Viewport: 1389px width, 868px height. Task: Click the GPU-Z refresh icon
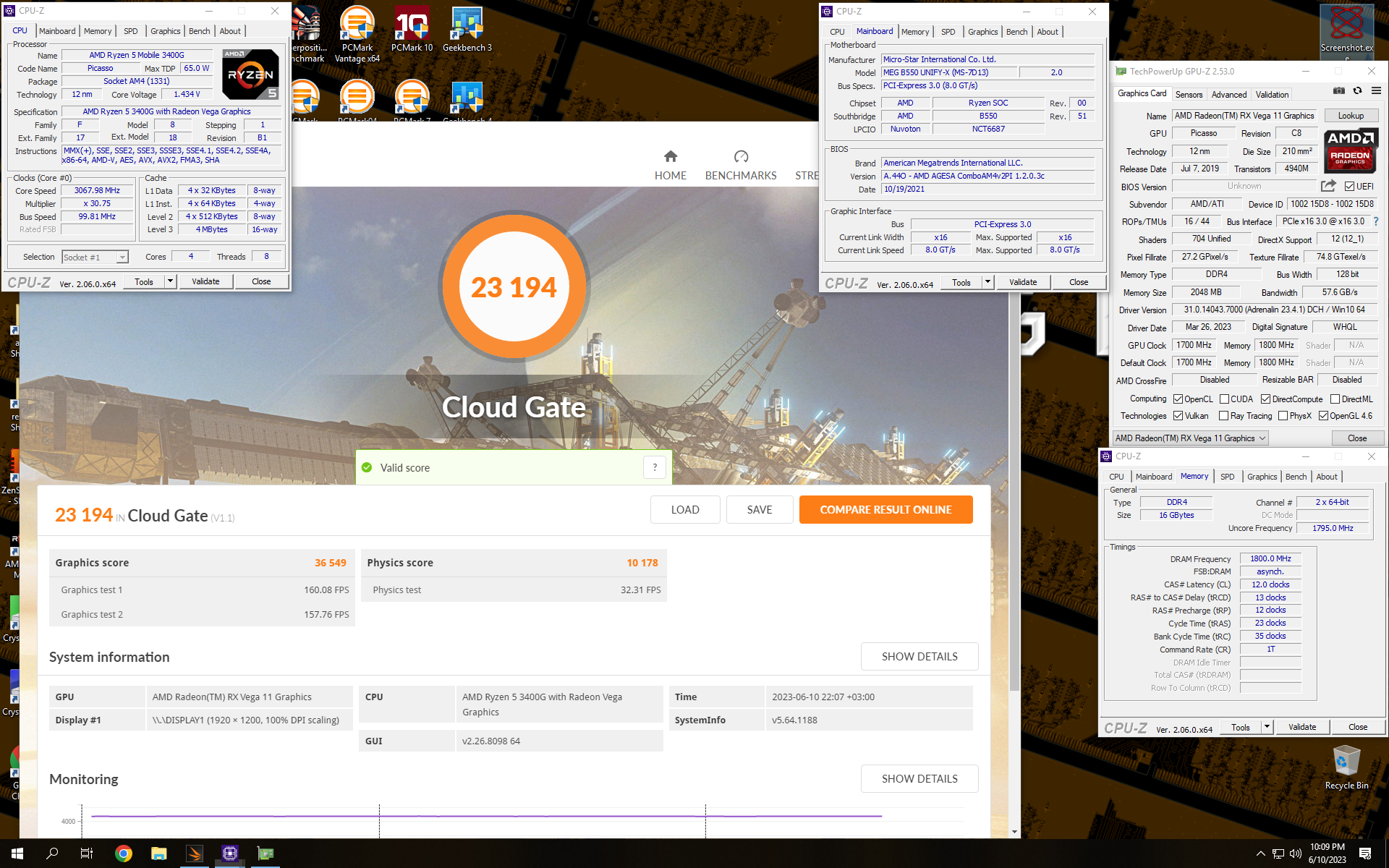(1357, 91)
